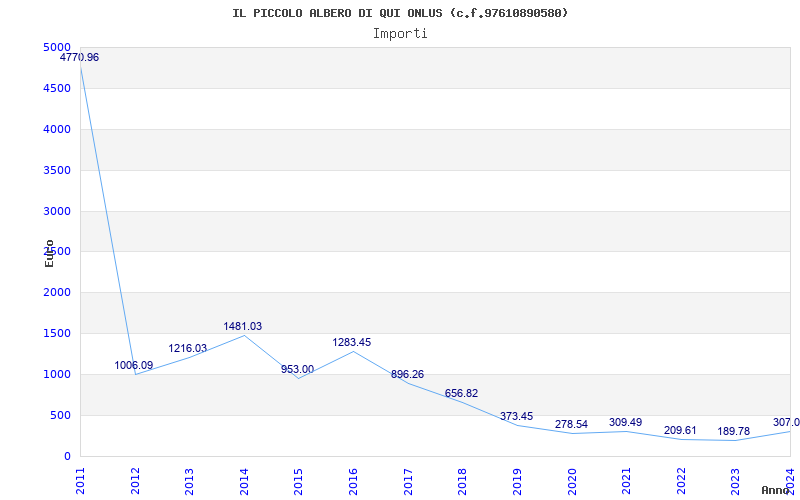Click the 1216.03 data label

[x=188, y=348]
